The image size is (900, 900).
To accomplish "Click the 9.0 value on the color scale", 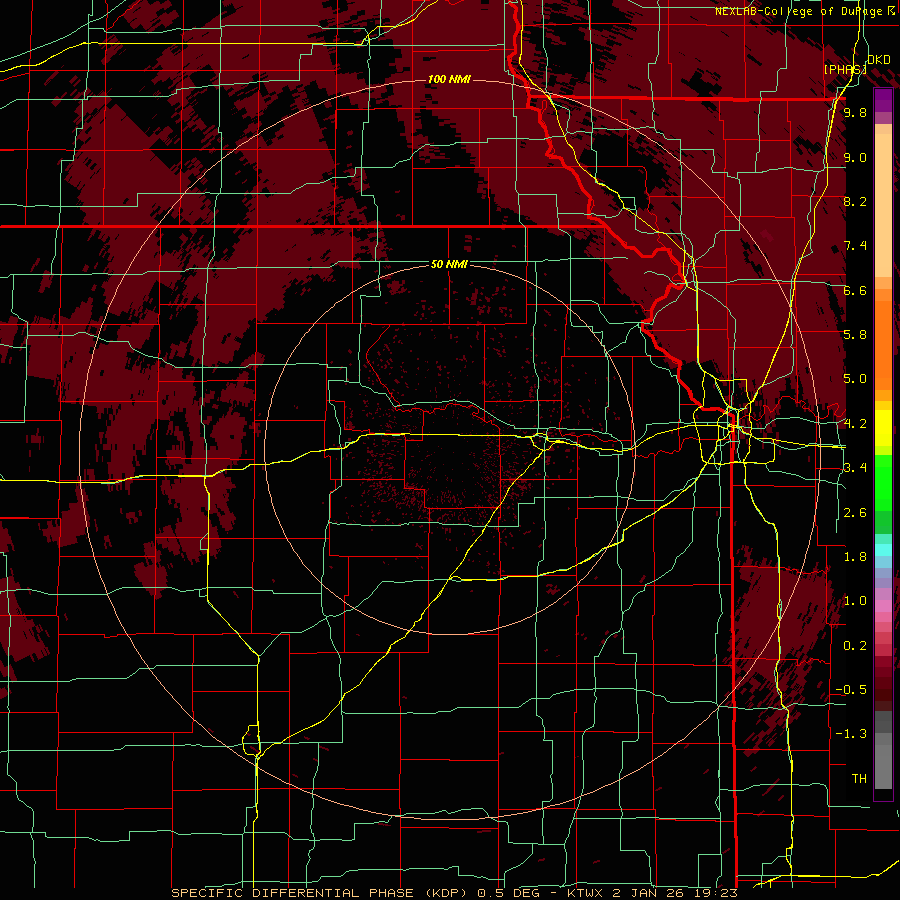I will point(855,157).
